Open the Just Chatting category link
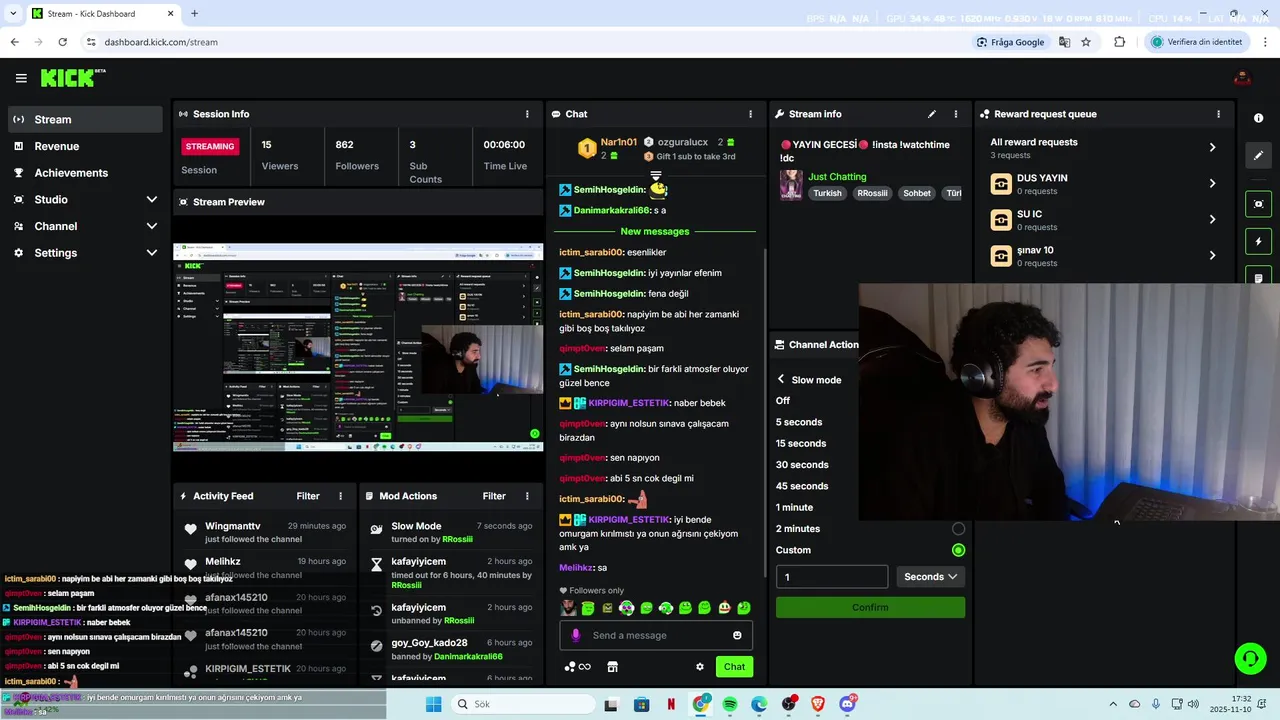The image size is (1280, 720). click(837, 177)
